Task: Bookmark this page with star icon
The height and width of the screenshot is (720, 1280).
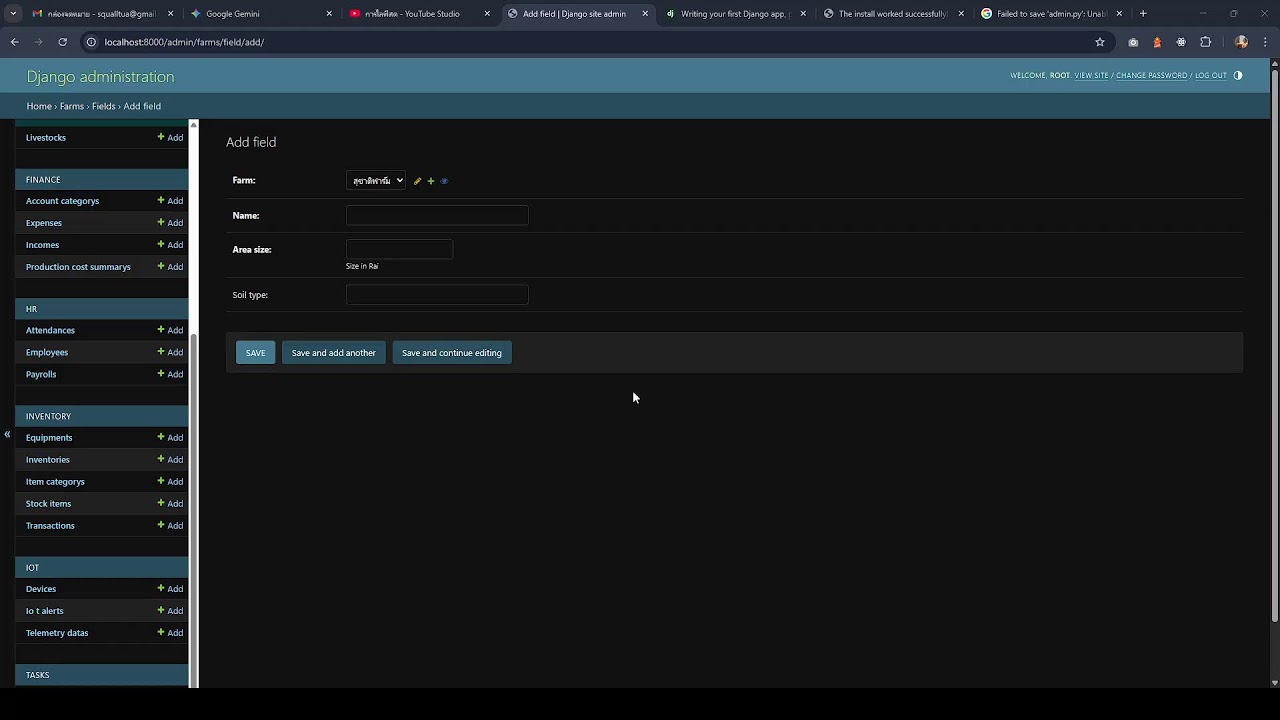Action: coord(1100,42)
